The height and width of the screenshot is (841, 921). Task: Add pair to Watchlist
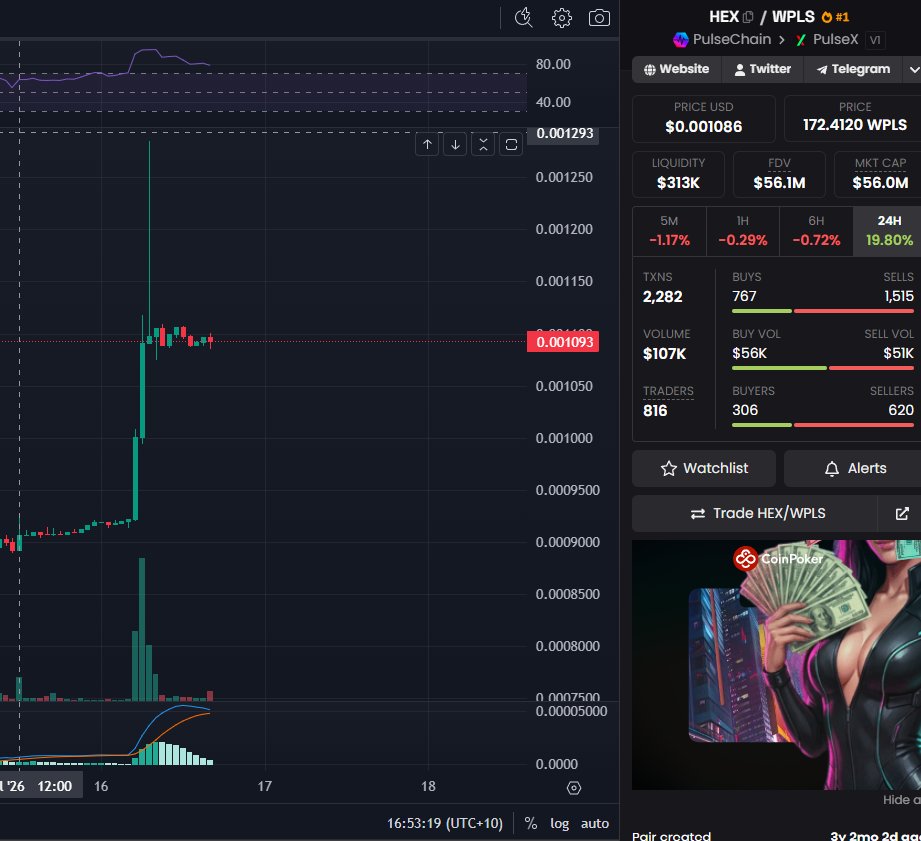(x=704, y=468)
